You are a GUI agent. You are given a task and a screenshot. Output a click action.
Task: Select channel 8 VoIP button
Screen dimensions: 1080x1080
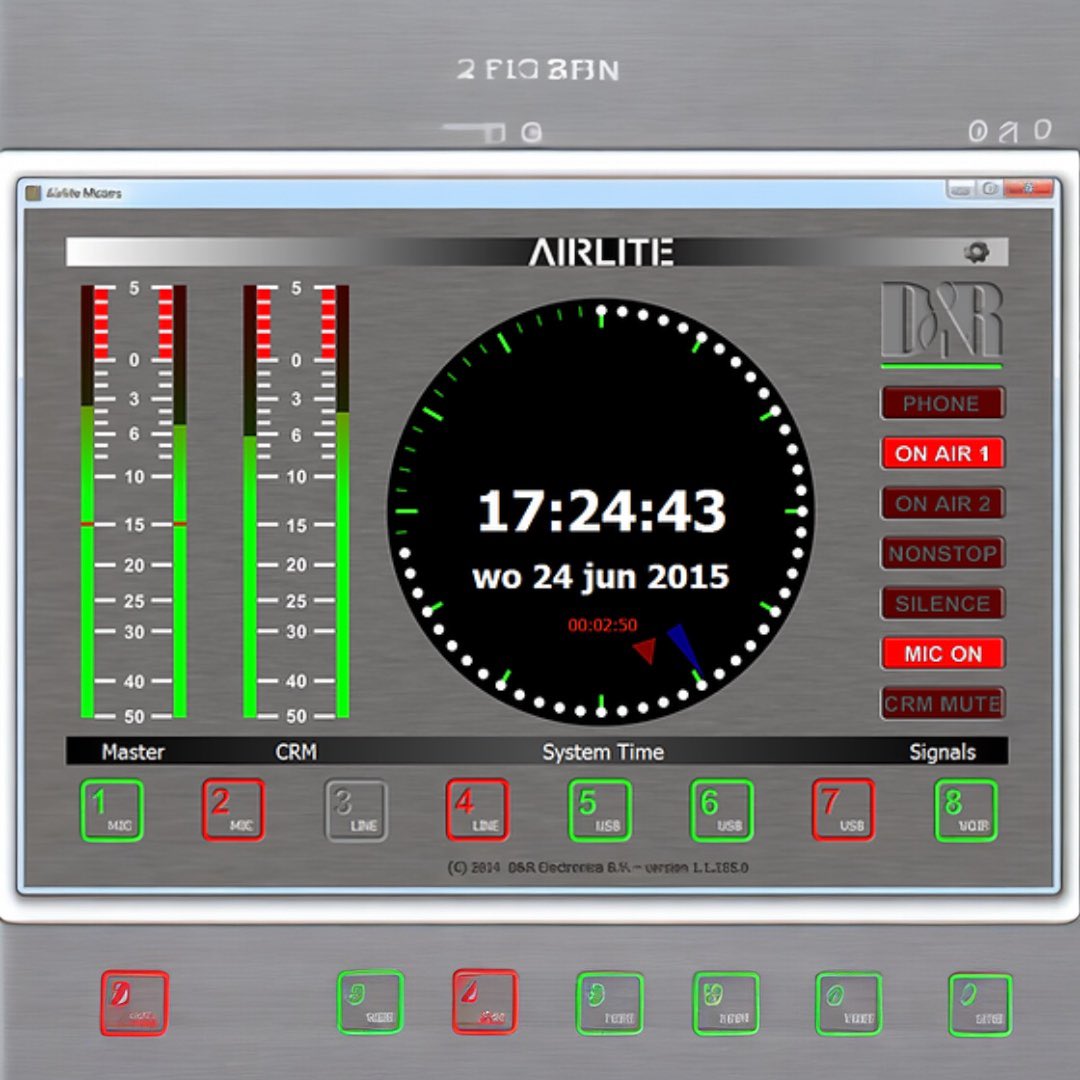click(x=966, y=810)
